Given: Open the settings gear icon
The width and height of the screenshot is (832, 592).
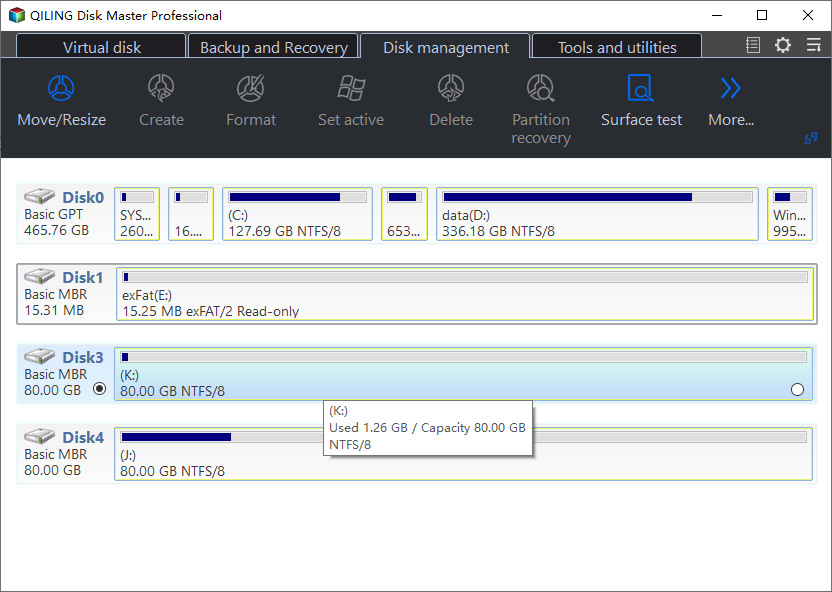Looking at the screenshot, I should tap(783, 45).
